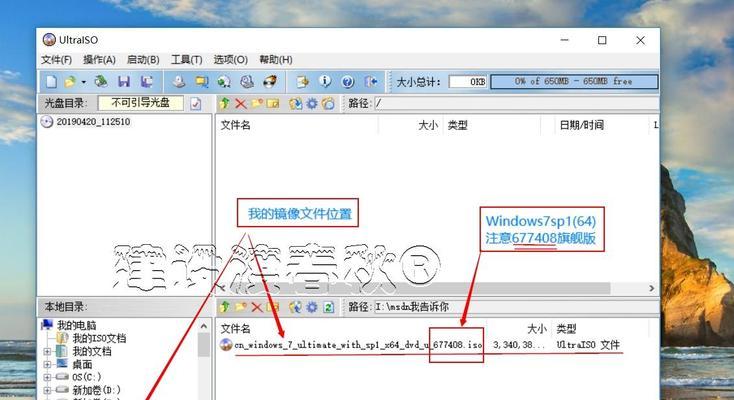
Task: Click boot info icon beside 不可引导光盘
Action: [196, 104]
